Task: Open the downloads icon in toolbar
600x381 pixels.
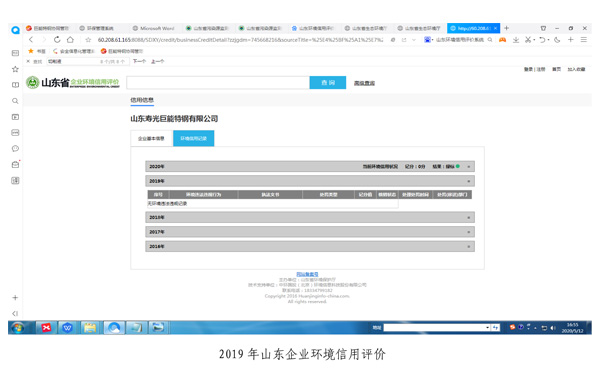Action: [x=516, y=40]
